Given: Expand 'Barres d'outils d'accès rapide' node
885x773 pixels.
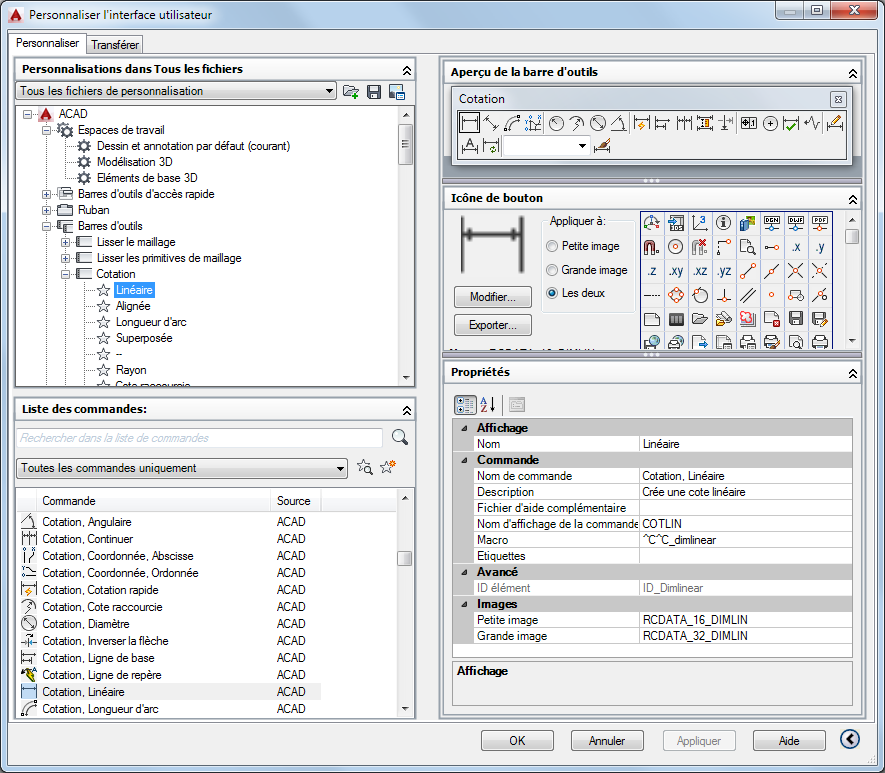Looking at the screenshot, I should click(46, 194).
